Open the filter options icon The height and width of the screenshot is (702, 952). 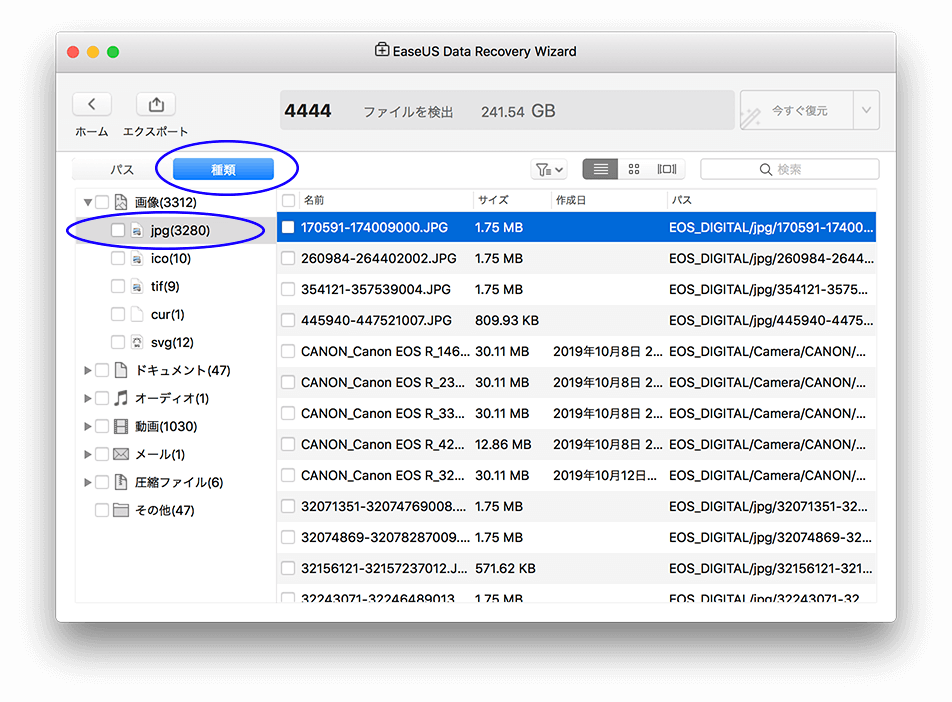coord(549,169)
